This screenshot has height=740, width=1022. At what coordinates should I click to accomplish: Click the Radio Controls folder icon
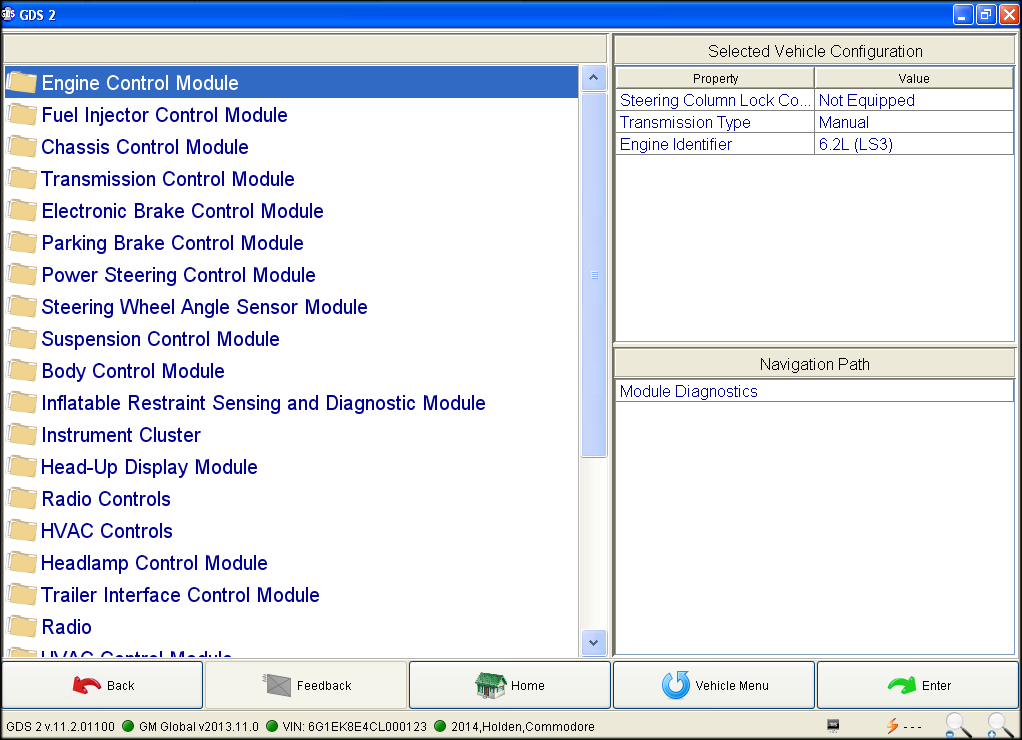click(x=22, y=498)
